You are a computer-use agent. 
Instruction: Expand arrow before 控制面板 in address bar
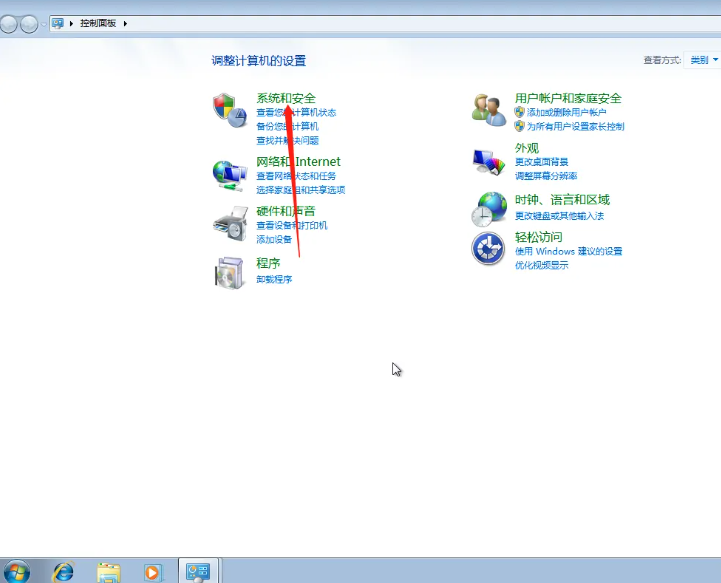[x=71, y=23]
